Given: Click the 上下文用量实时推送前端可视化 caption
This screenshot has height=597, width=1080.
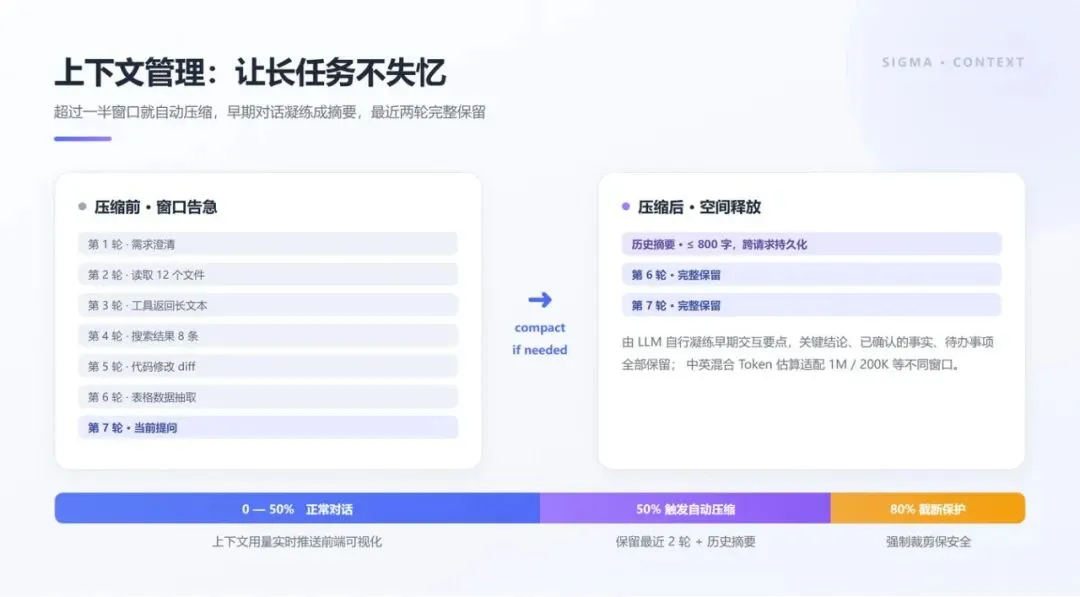Looking at the screenshot, I should [x=297, y=542].
